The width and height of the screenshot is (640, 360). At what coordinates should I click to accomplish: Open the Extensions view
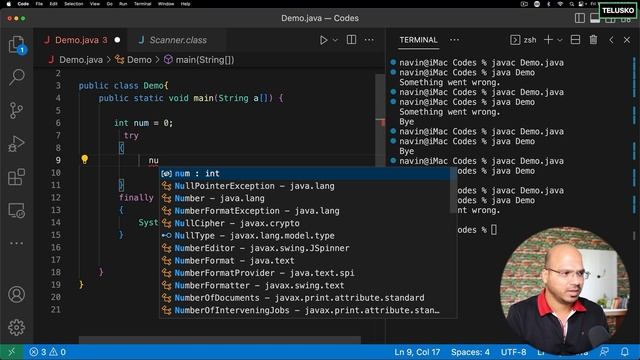[16, 177]
